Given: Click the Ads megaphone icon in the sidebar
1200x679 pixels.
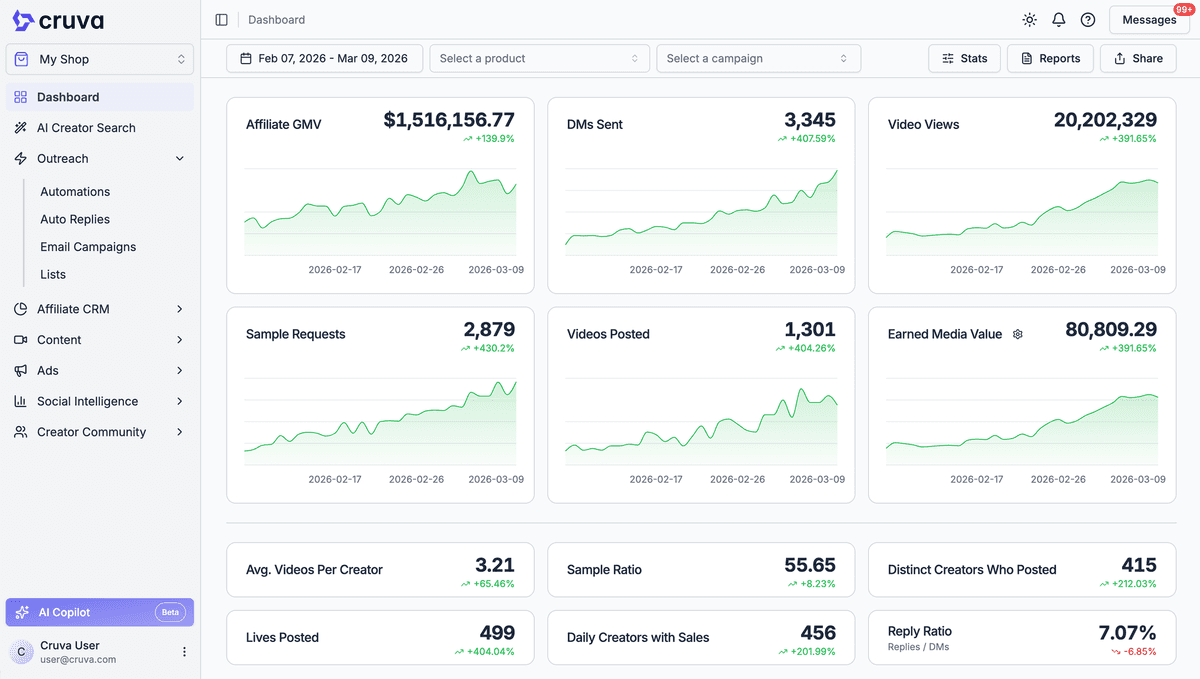Looking at the screenshot, I should (20, 370).
